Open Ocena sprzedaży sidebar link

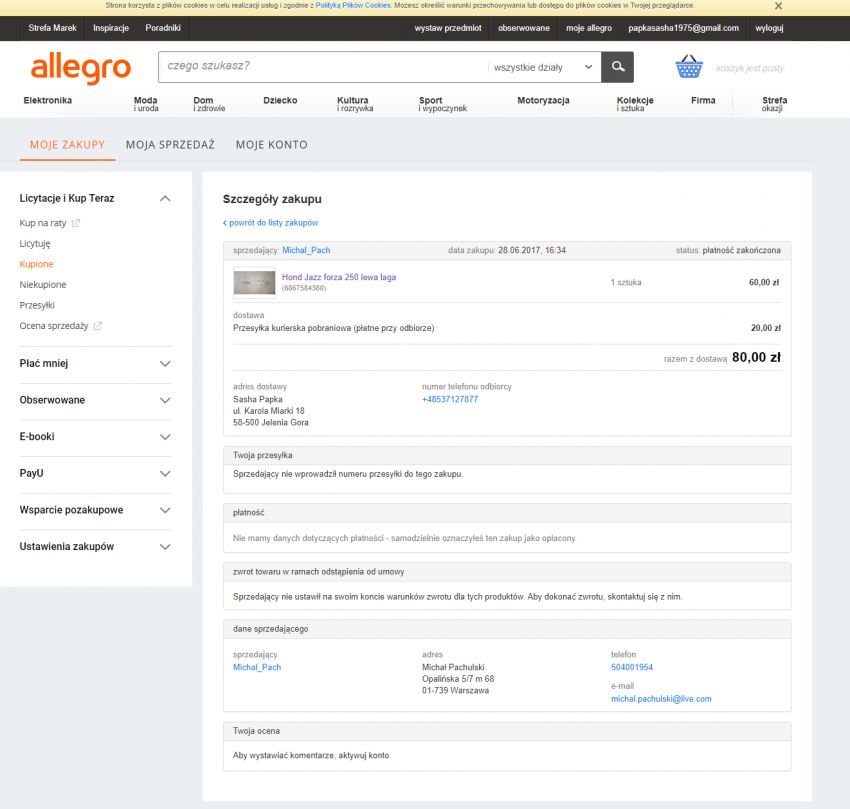[54, 326]
